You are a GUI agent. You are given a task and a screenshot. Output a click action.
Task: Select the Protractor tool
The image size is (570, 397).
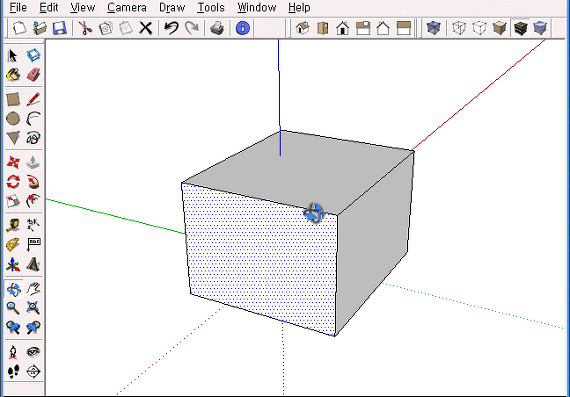pyautogui.click(x=13, y=245)
